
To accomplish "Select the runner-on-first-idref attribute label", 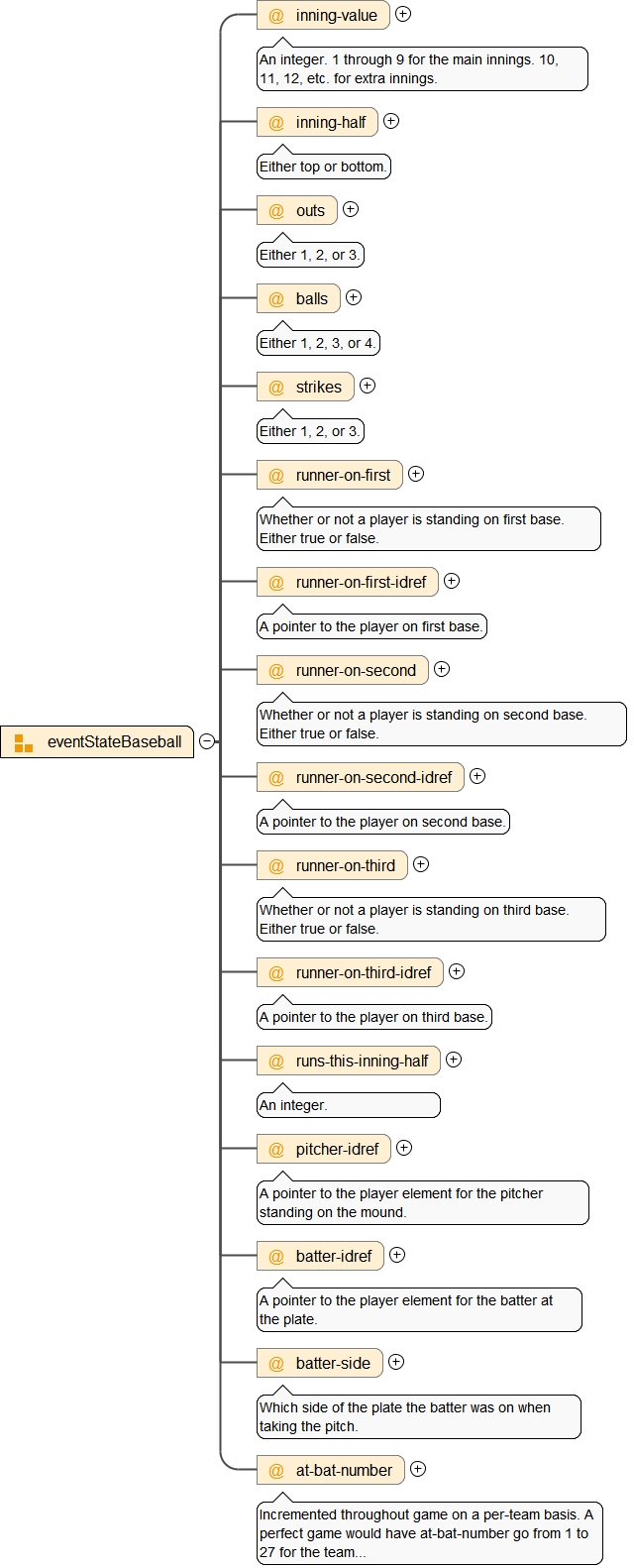I will click(x=361, y=582).
